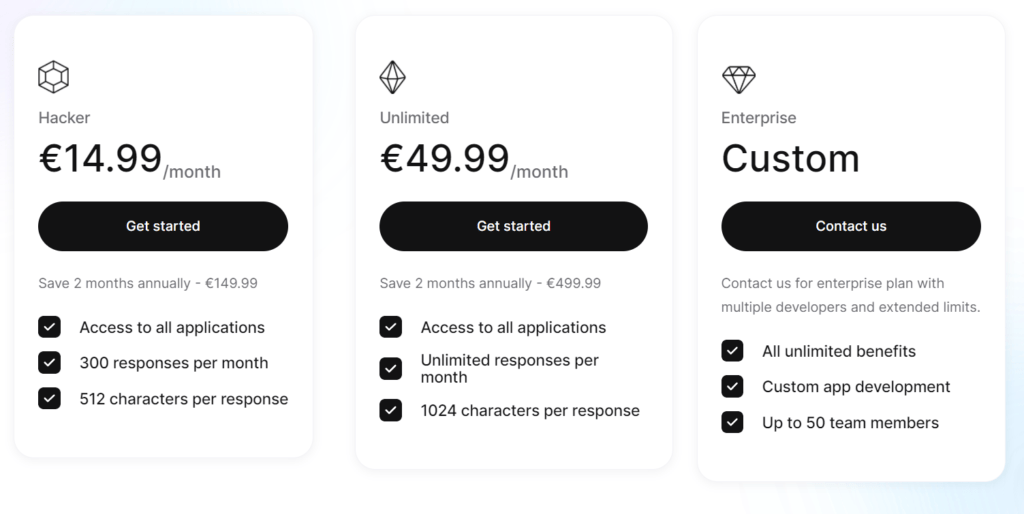Click the 'Unlimited responses per month' checkbox
Screen dimensions: 1024x514
(x=391, y=368)
